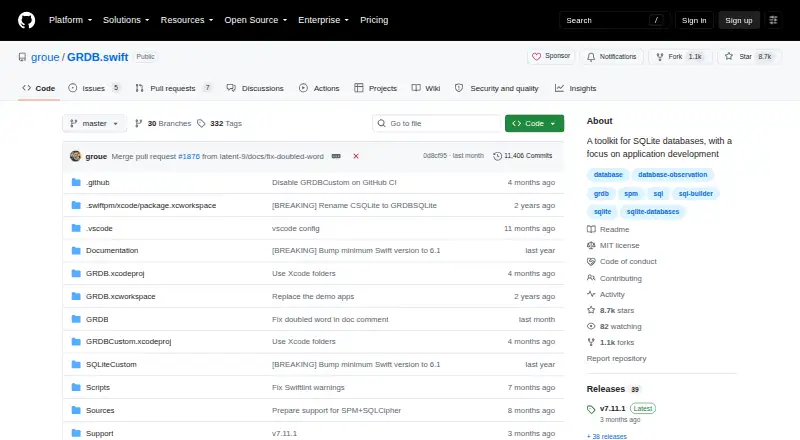Image resolution: width=800 pixels, height=440 pixels.
Task: Click the Sponsor heart button
Action: [x=551, y=56]
